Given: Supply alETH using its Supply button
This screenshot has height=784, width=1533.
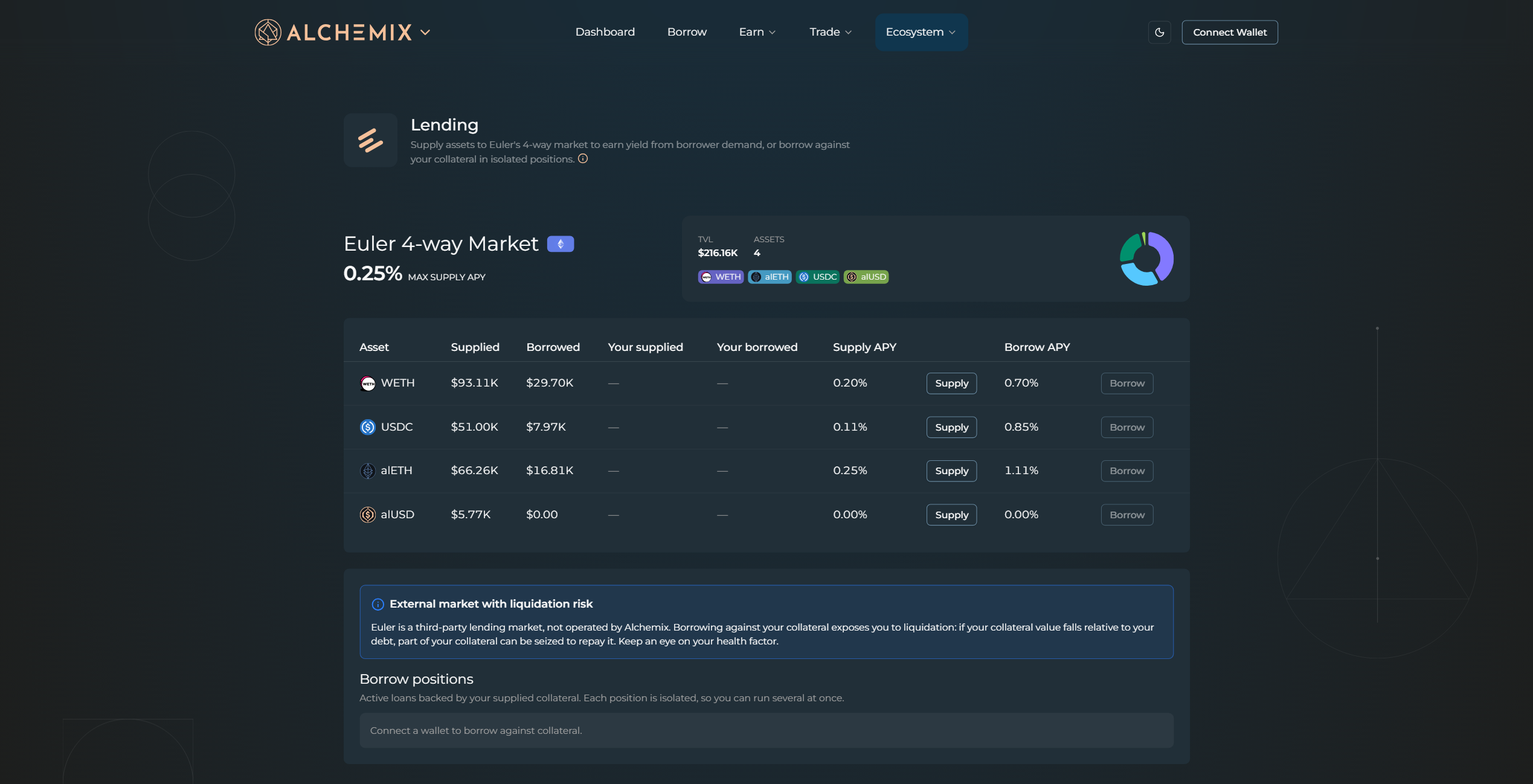Looking at the screenshot, I should click(951, 471).
